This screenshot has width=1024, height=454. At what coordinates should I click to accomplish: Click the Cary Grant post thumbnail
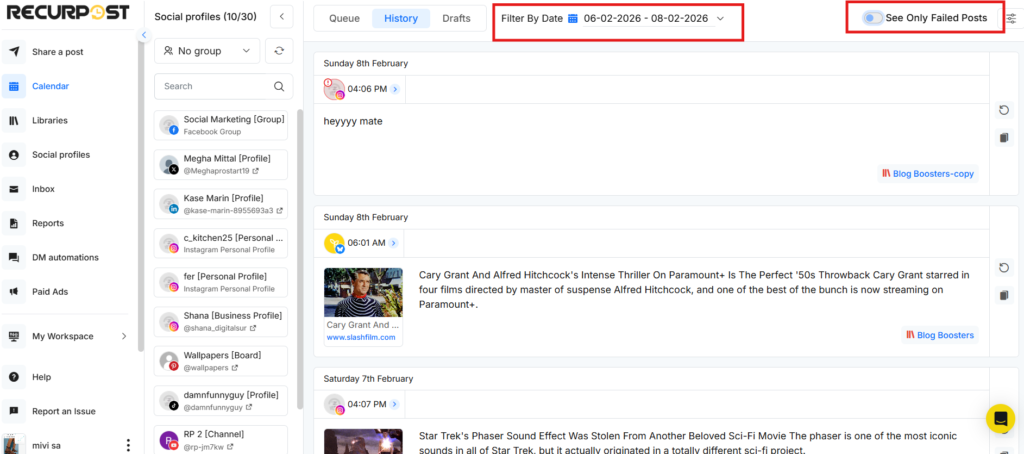(362, 293)
